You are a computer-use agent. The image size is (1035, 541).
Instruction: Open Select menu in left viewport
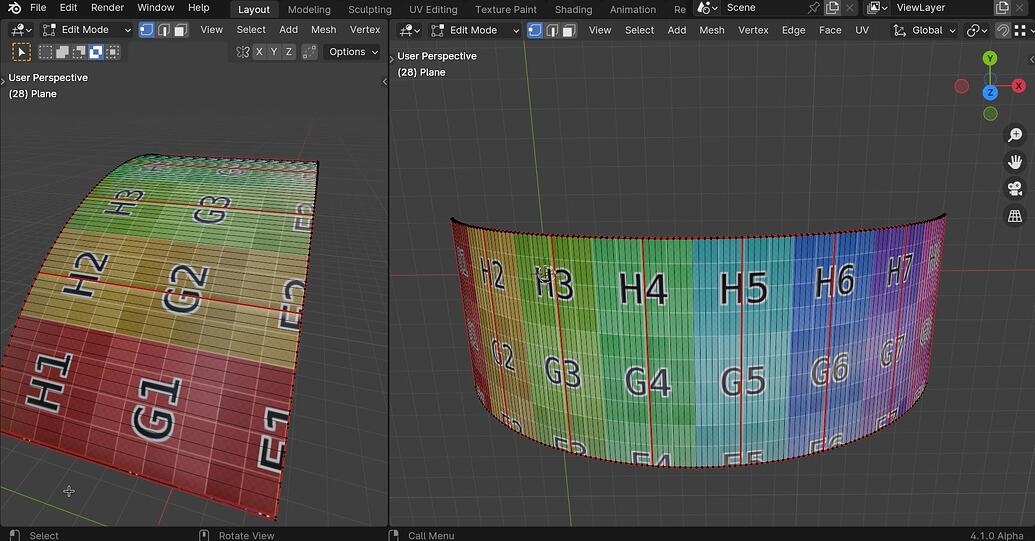[251, 30]
